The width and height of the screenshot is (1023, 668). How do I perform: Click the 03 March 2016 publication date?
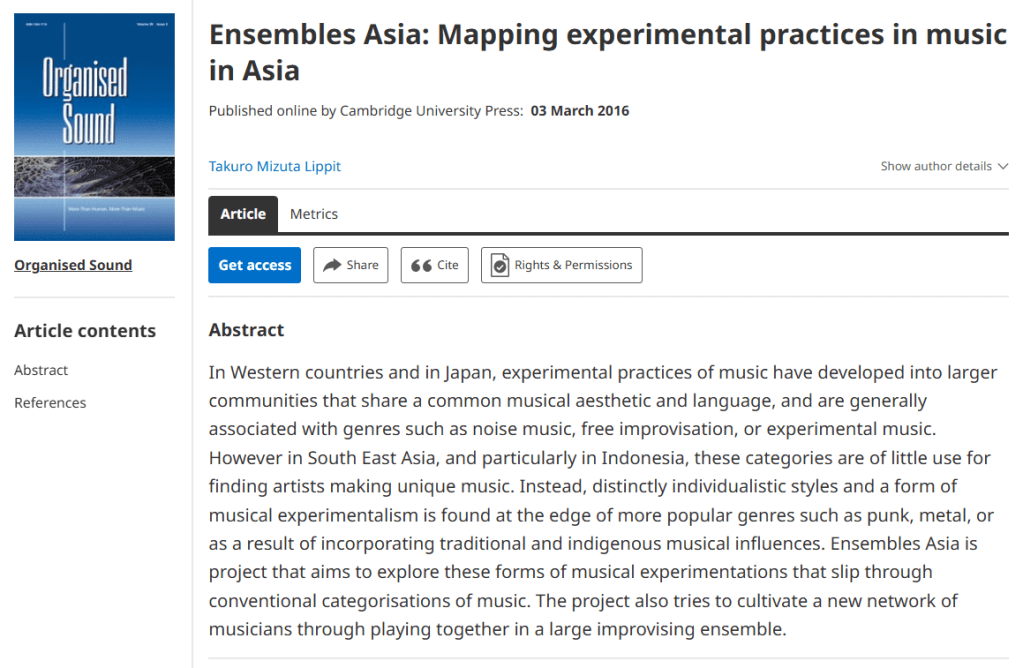click(x=580, y=111)
